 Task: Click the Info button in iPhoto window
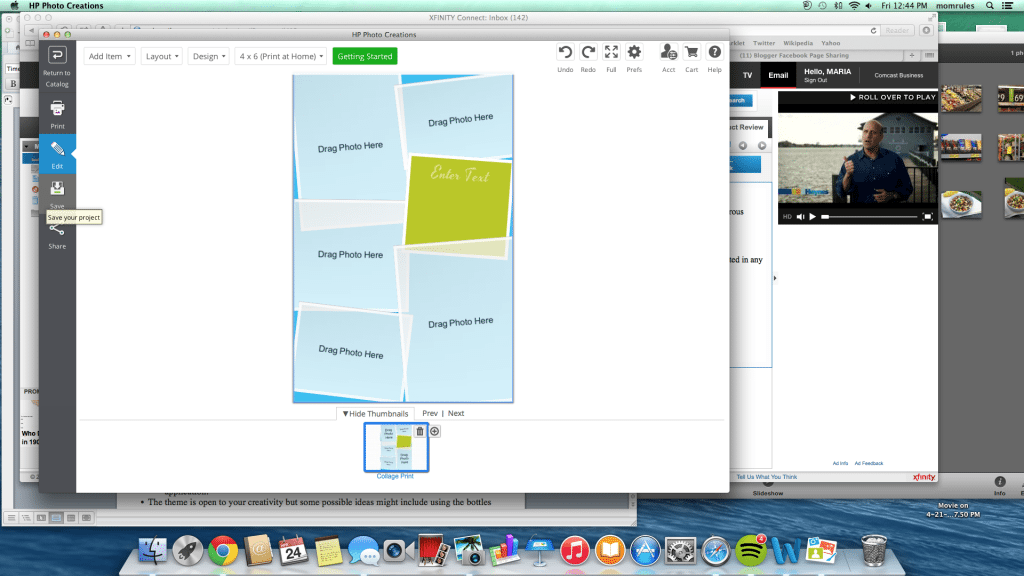[x=1000, y=485]
